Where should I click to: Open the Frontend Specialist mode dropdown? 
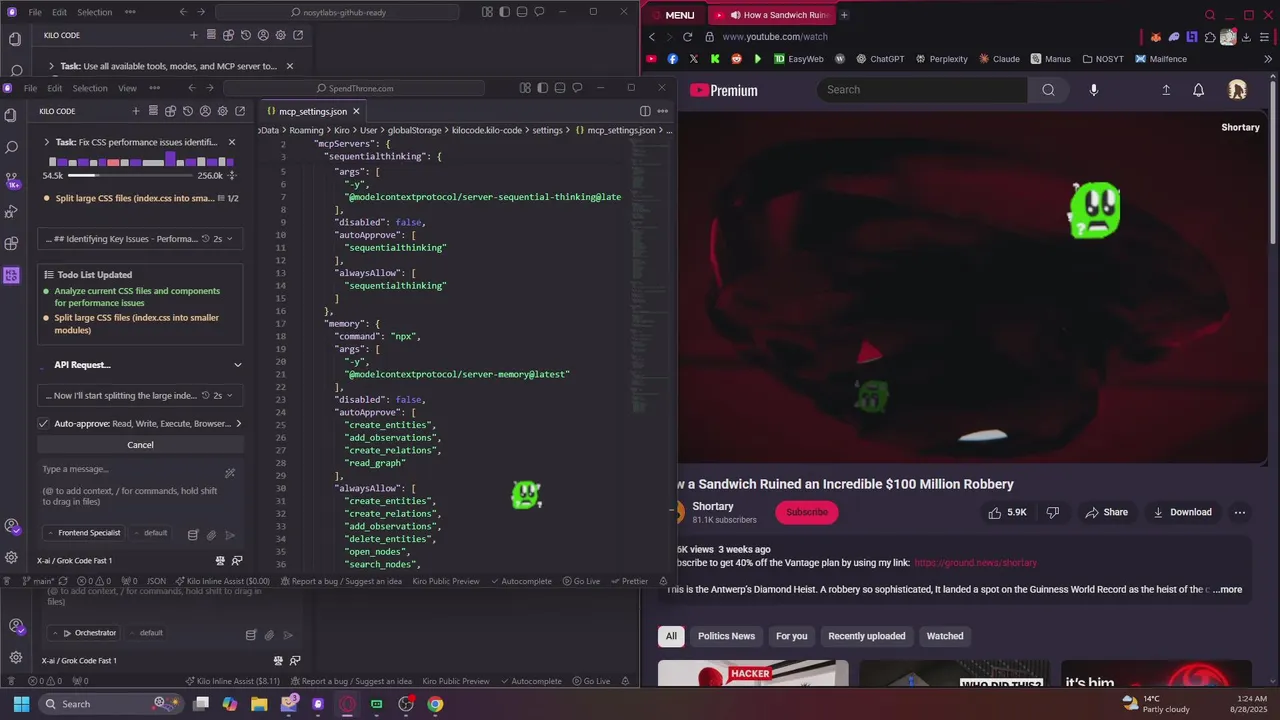pos(82,533)
